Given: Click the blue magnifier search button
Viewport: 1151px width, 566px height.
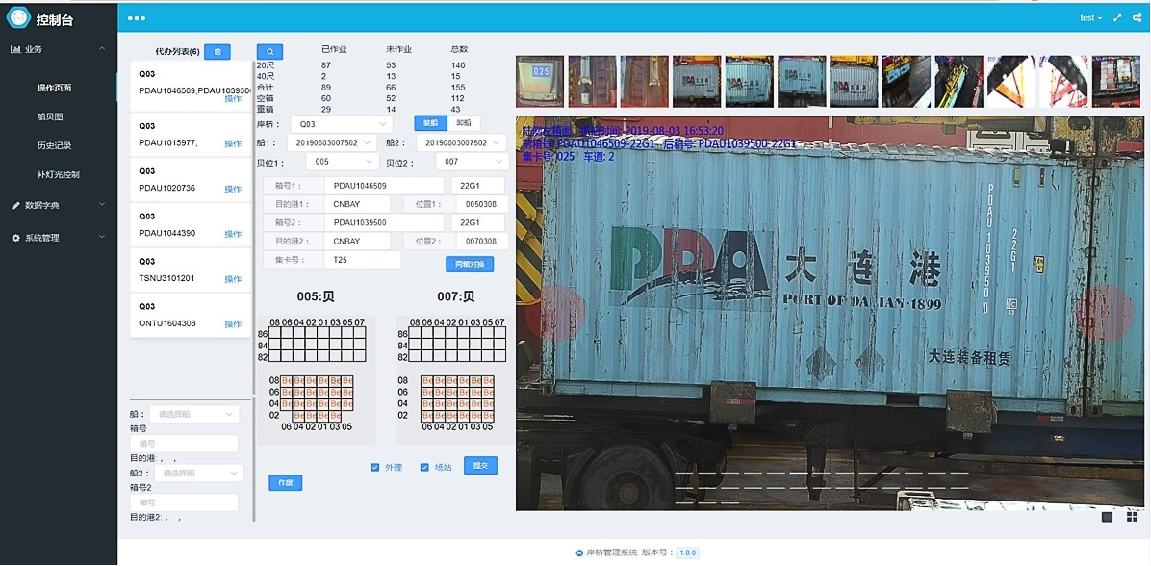Looking at the screenshot, I should 270,52.
